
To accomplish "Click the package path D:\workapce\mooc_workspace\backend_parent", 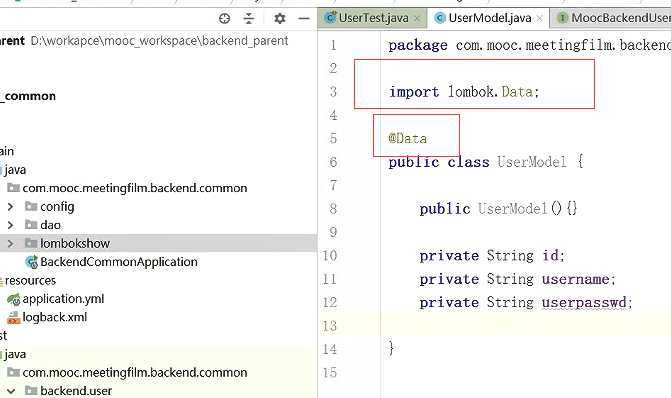I will [159, 41].
